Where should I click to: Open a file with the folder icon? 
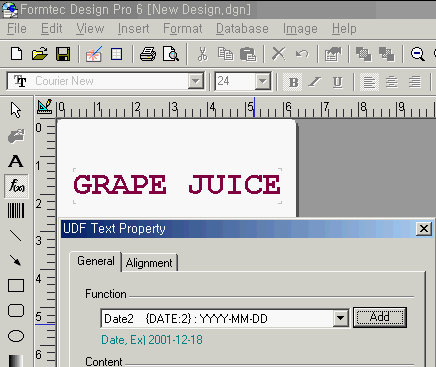click(40, 54)
